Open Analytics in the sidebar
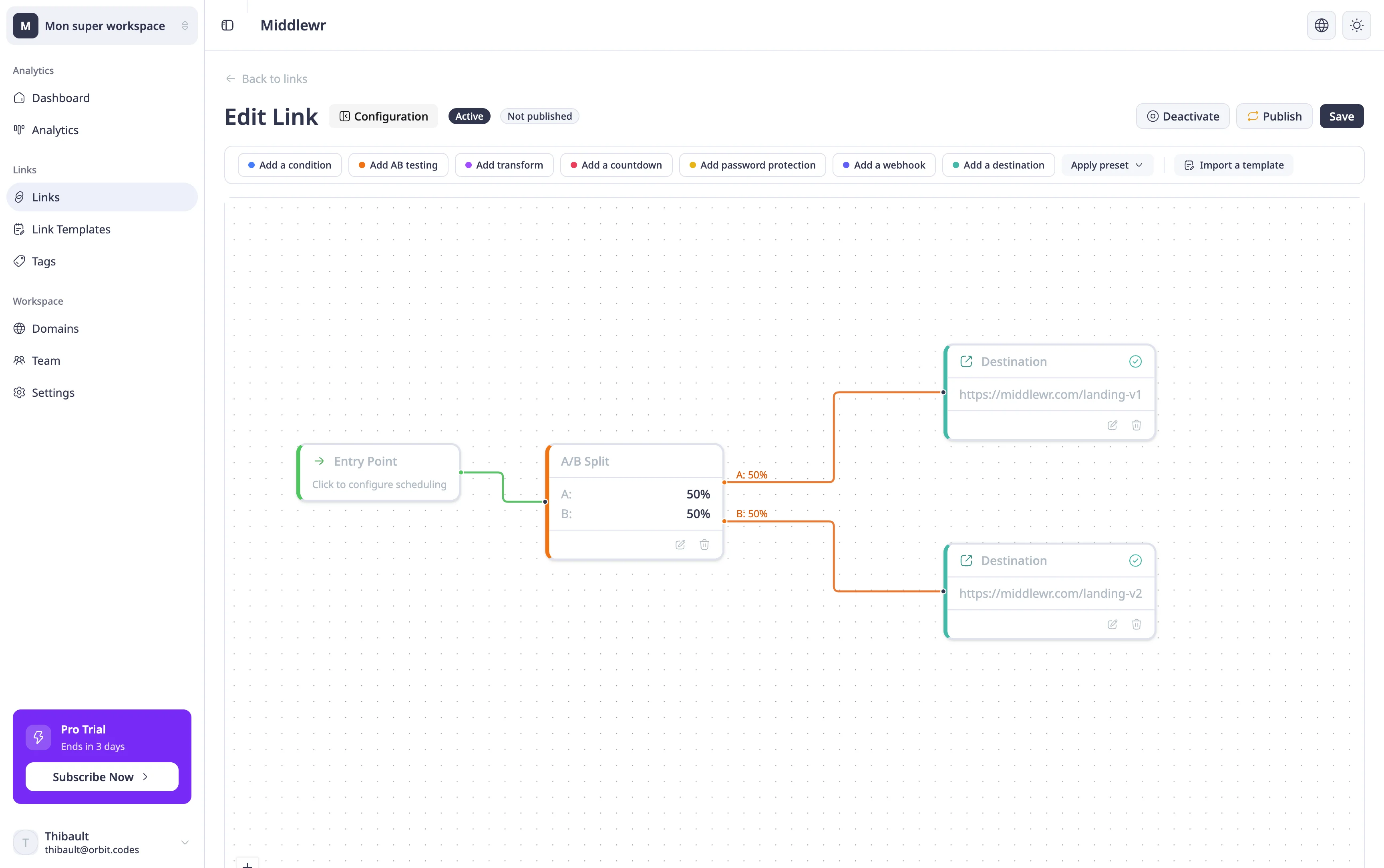Image resolution: width=1384 pixels, height=868 pixels. 102,130
